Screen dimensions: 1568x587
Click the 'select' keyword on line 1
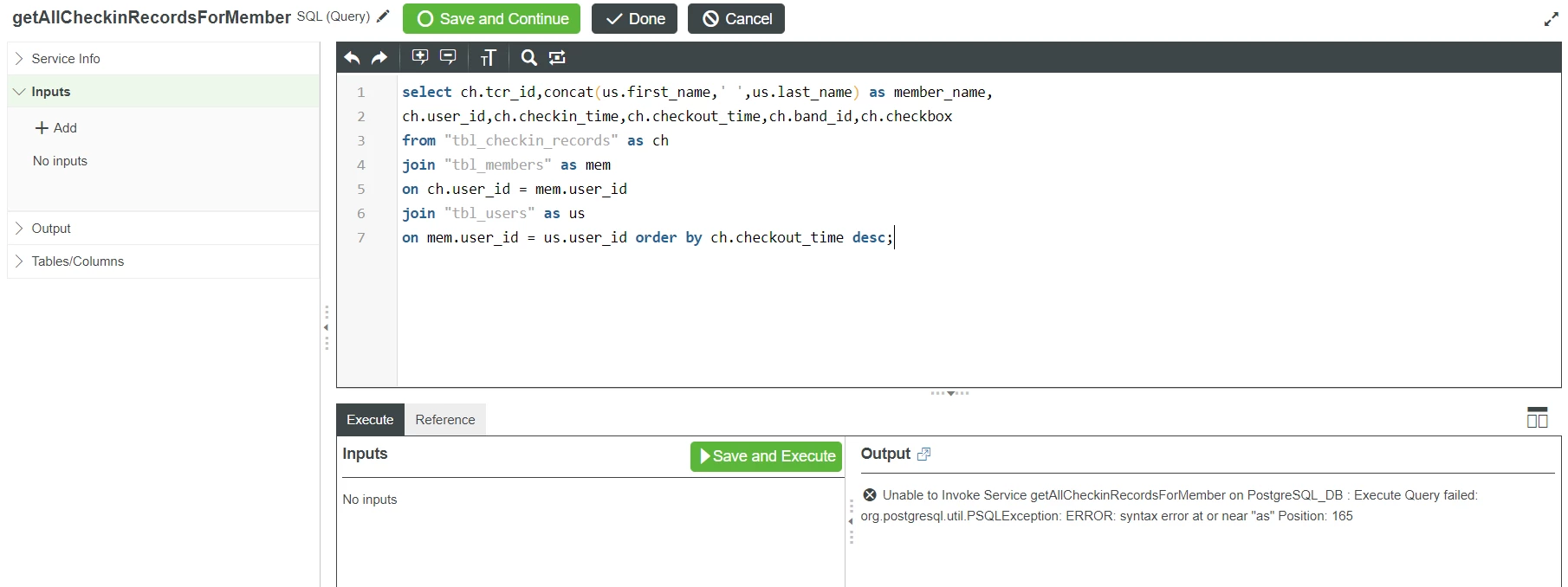pyautogui.click(x=427, y=92)
